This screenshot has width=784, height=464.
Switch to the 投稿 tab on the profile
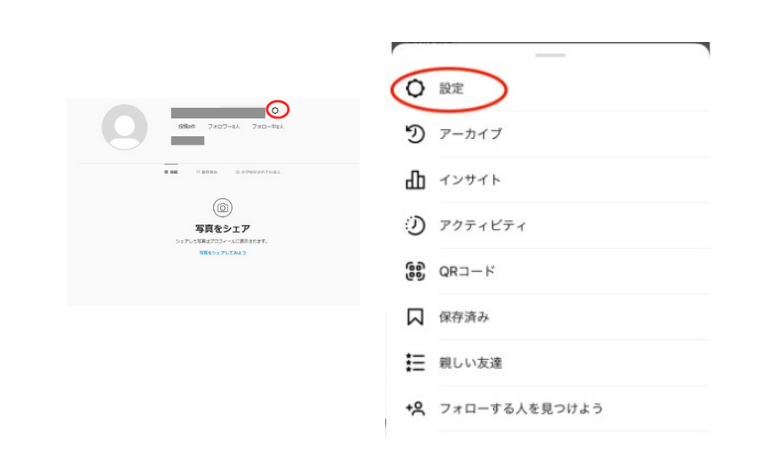(x=171, y=172)
